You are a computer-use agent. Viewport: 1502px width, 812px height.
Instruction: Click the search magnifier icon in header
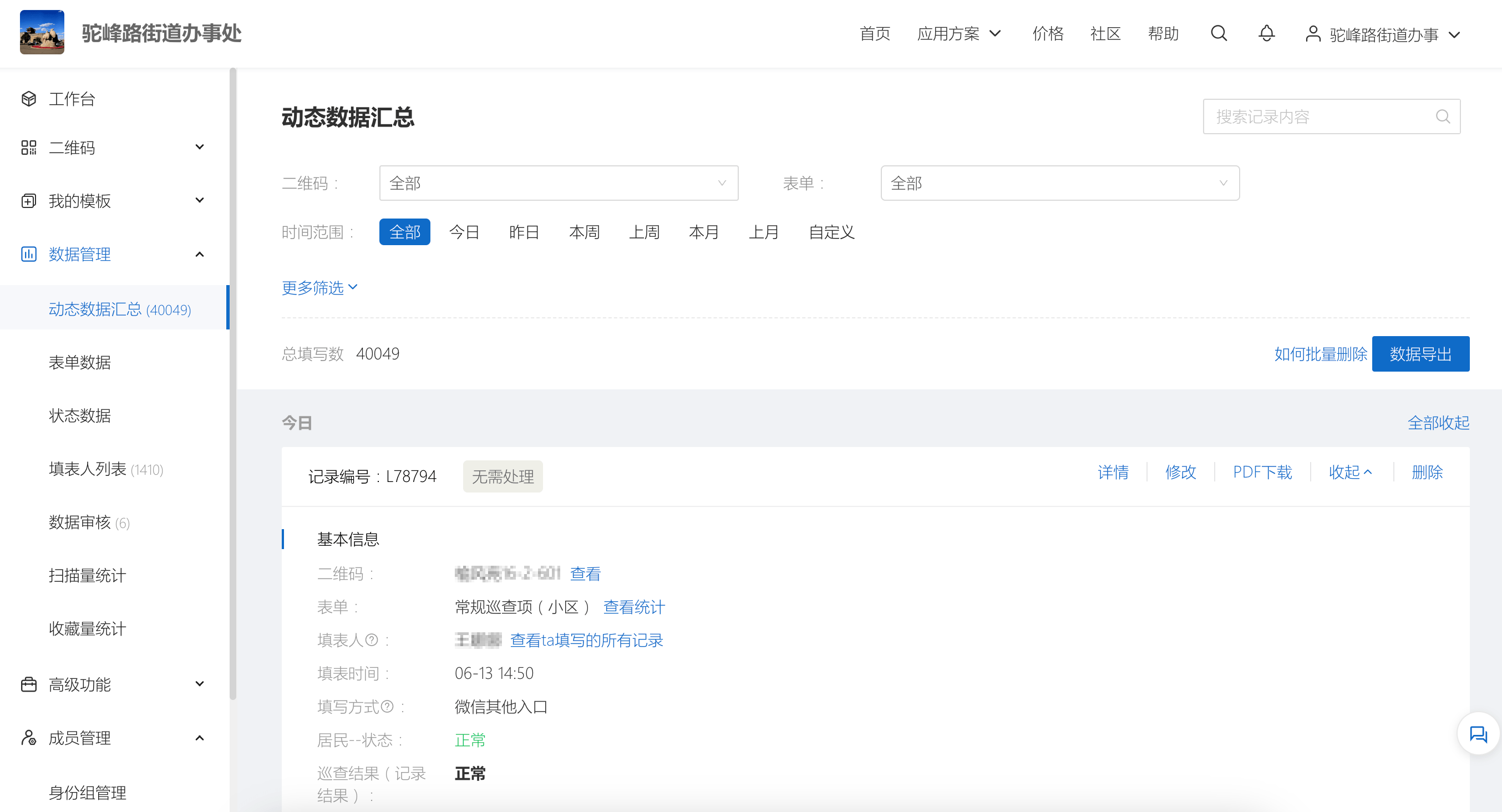pos(1219,33)
